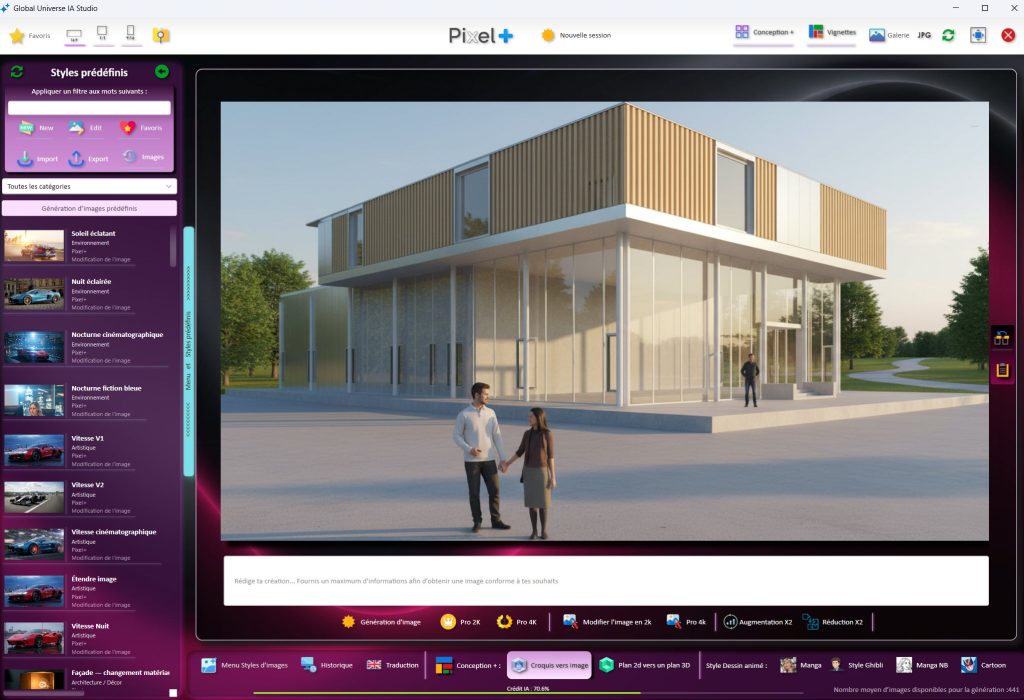Click the Import styles icon

[26, 158]
